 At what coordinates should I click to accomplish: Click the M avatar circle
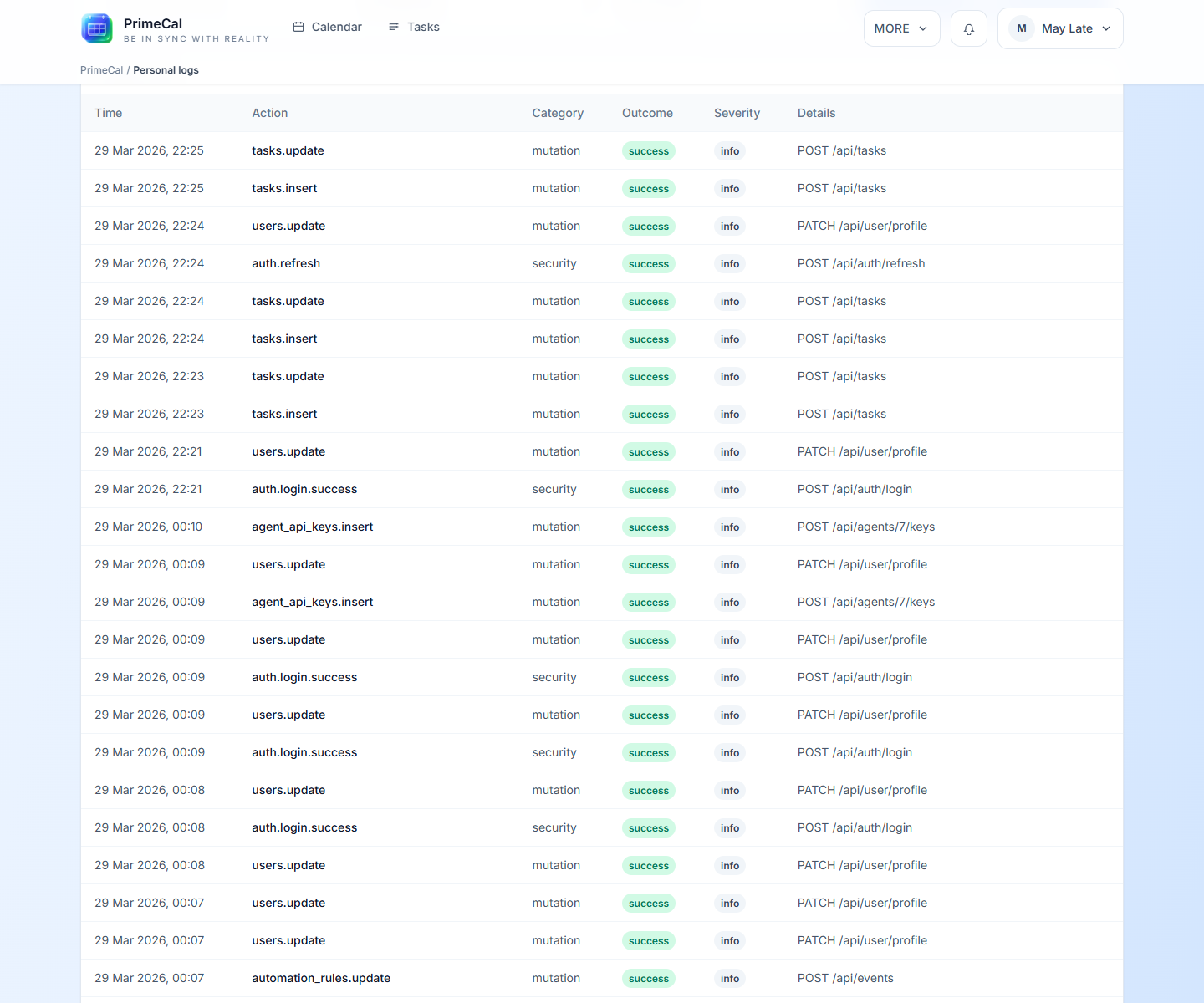(1022, 28)
